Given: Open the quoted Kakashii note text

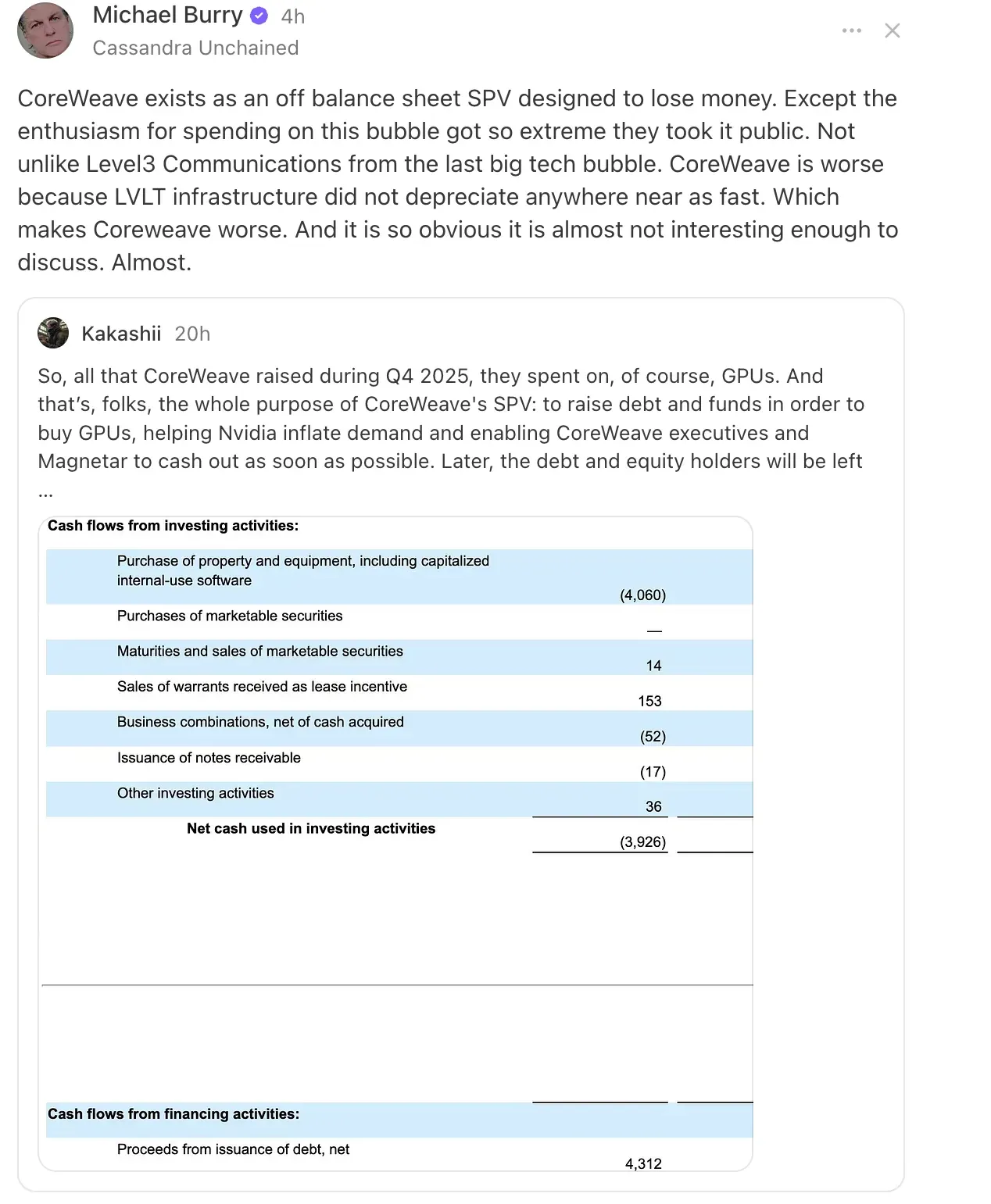Looking at the screenshot, I should pos(450,419).
